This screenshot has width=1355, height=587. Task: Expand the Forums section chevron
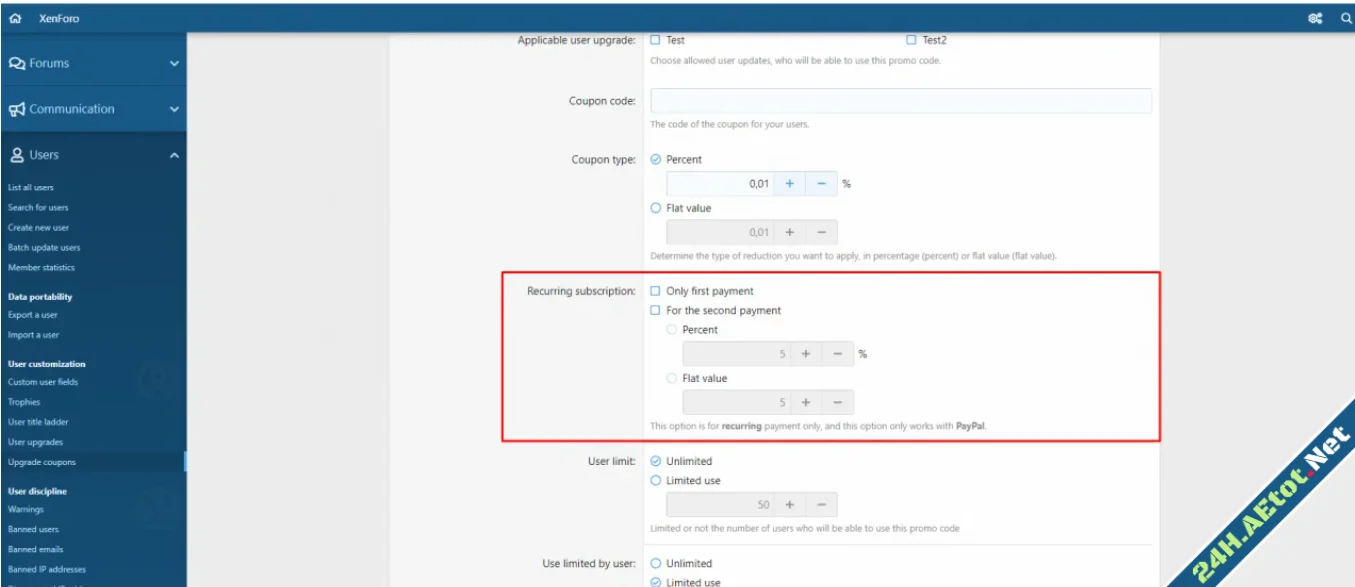coord(174,64)
